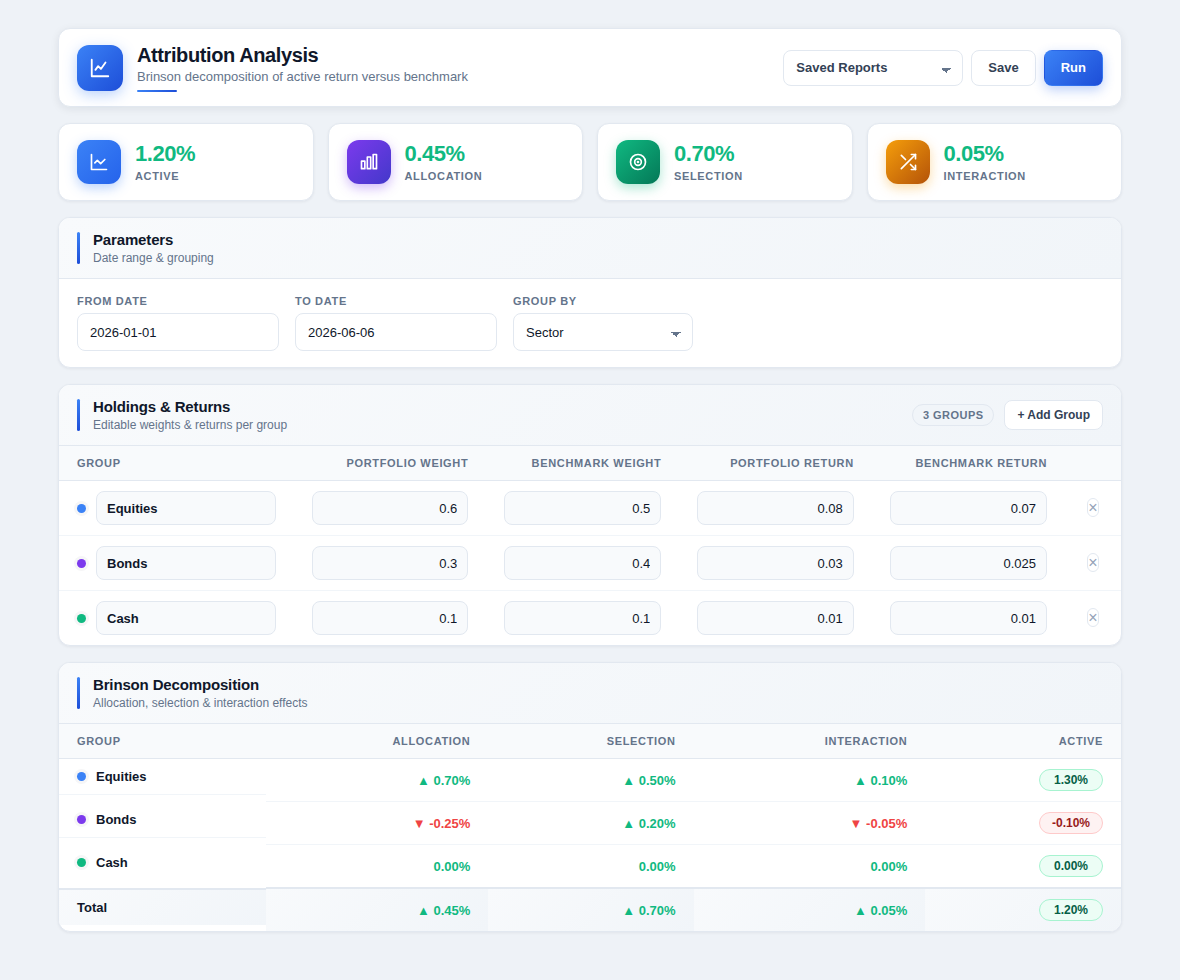This screenshot has height=980, width=1180.
Task: Click the green Selection target icon
Action: click(637, 162)
